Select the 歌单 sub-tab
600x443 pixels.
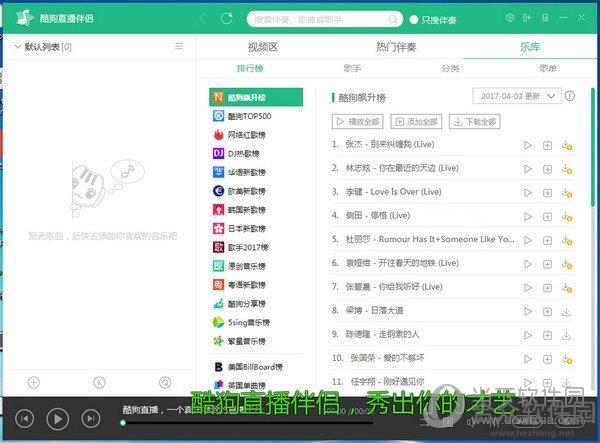coord(548,68)
